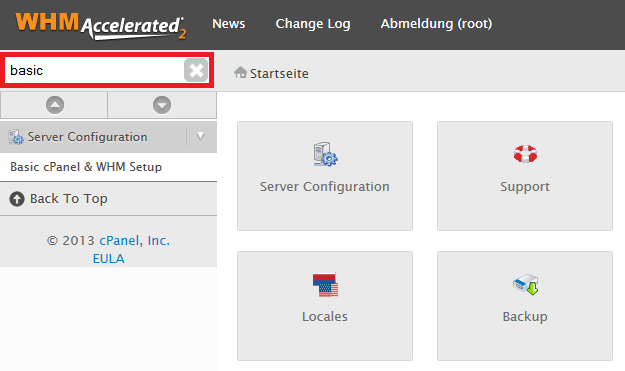Click the Server Configuration sidebar icon
The width and height of the screenshot is (625, 371).
[x=16, y=137]
